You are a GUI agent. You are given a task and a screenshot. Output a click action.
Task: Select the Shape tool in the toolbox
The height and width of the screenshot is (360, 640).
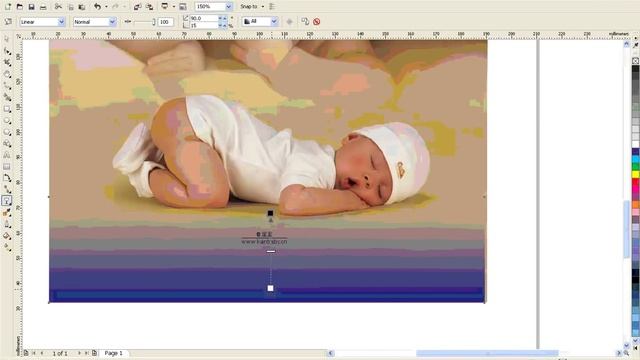pos(7,51)
